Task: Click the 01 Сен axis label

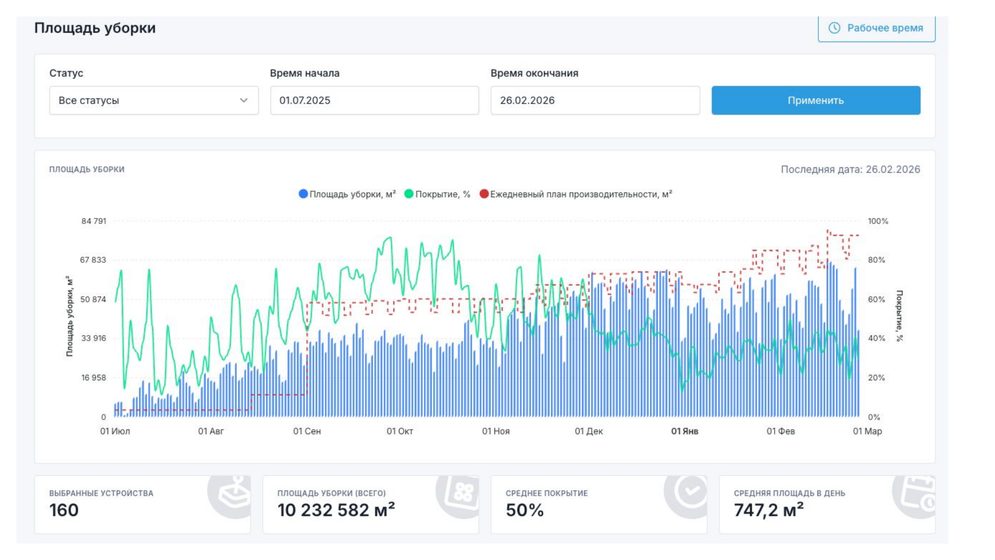Action: pyautogui.click(x=307, y=431)
